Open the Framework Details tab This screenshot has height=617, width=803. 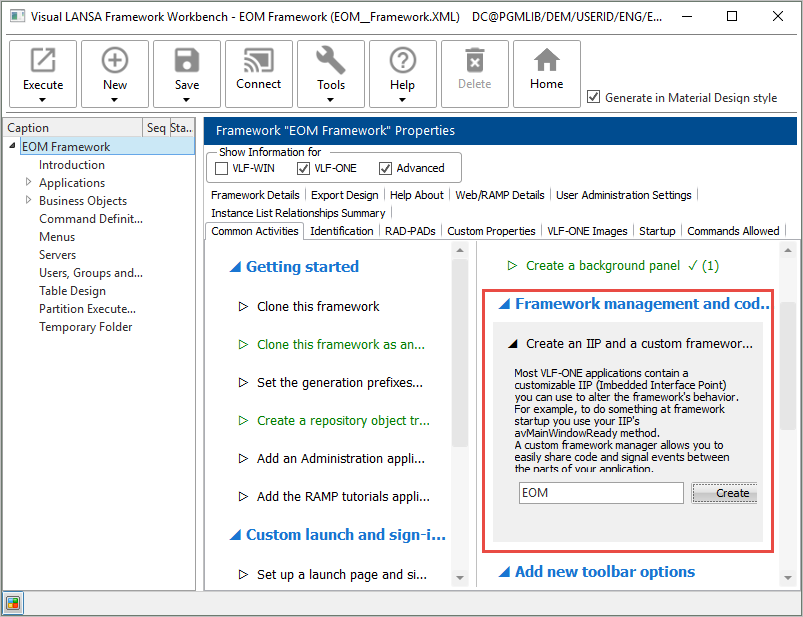(x=255, y=195)
